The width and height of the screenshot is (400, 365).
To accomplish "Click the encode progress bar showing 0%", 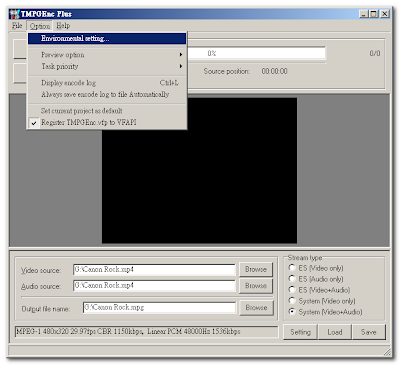I will (257, 53).
